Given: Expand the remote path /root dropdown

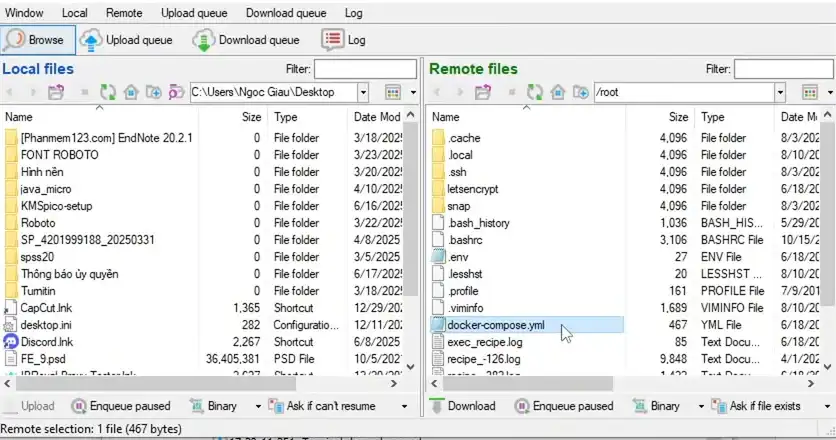Looking at the screenshot, I should (780, 92).
